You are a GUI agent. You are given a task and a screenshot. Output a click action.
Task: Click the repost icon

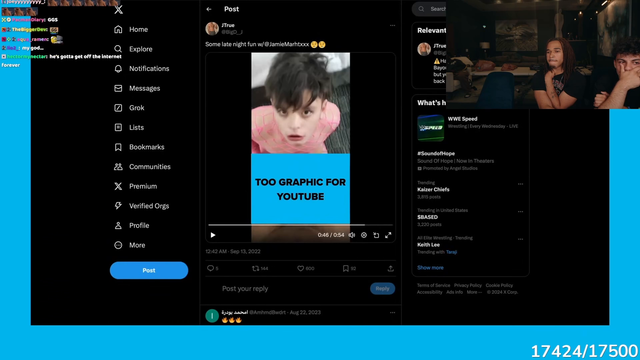click(x=256, y=268)
